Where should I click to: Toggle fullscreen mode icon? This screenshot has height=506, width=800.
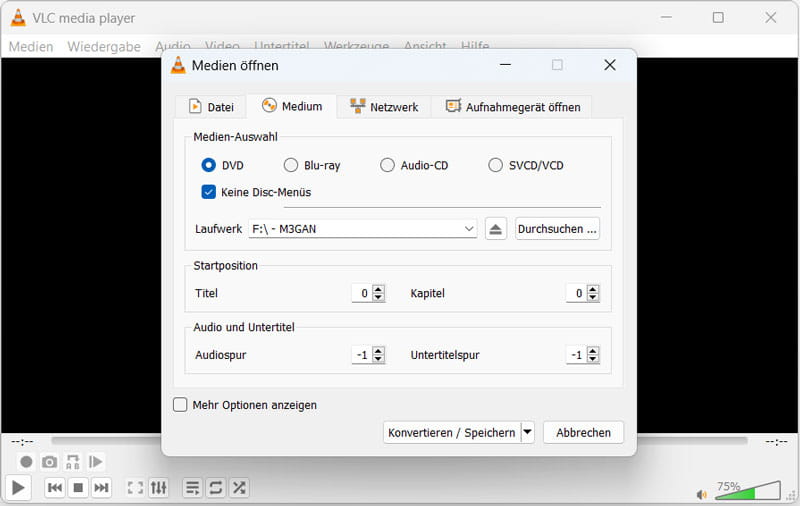tap(135, 488)
